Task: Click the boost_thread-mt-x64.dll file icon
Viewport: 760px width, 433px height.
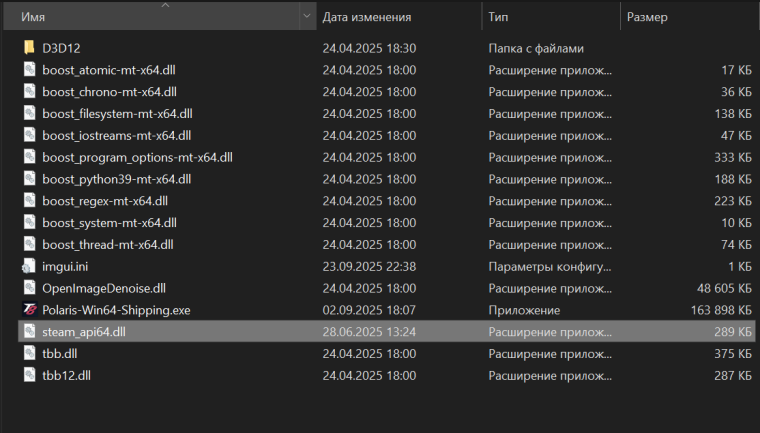Action: 30,244
